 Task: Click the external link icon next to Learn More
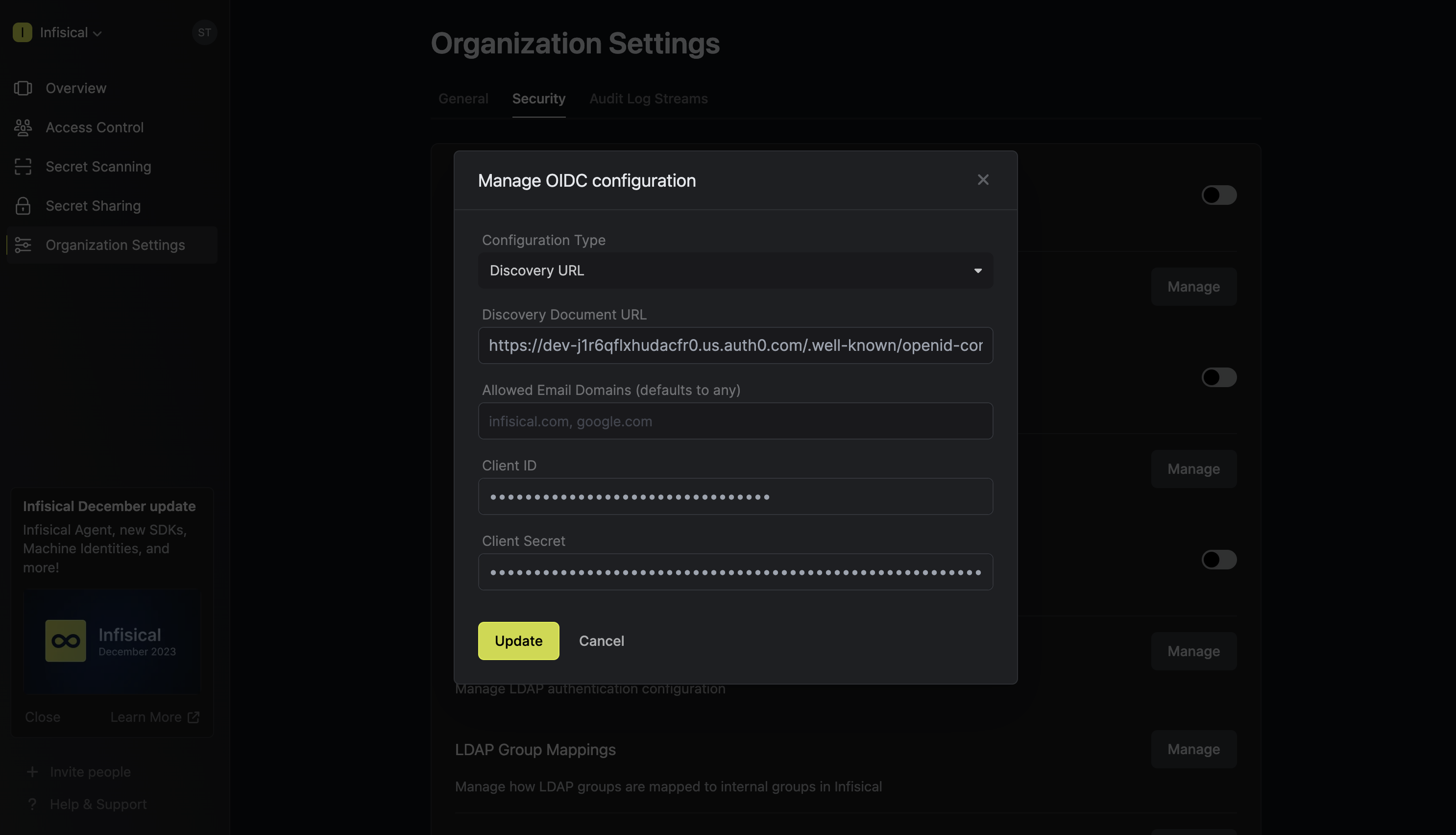pos(194,717)
